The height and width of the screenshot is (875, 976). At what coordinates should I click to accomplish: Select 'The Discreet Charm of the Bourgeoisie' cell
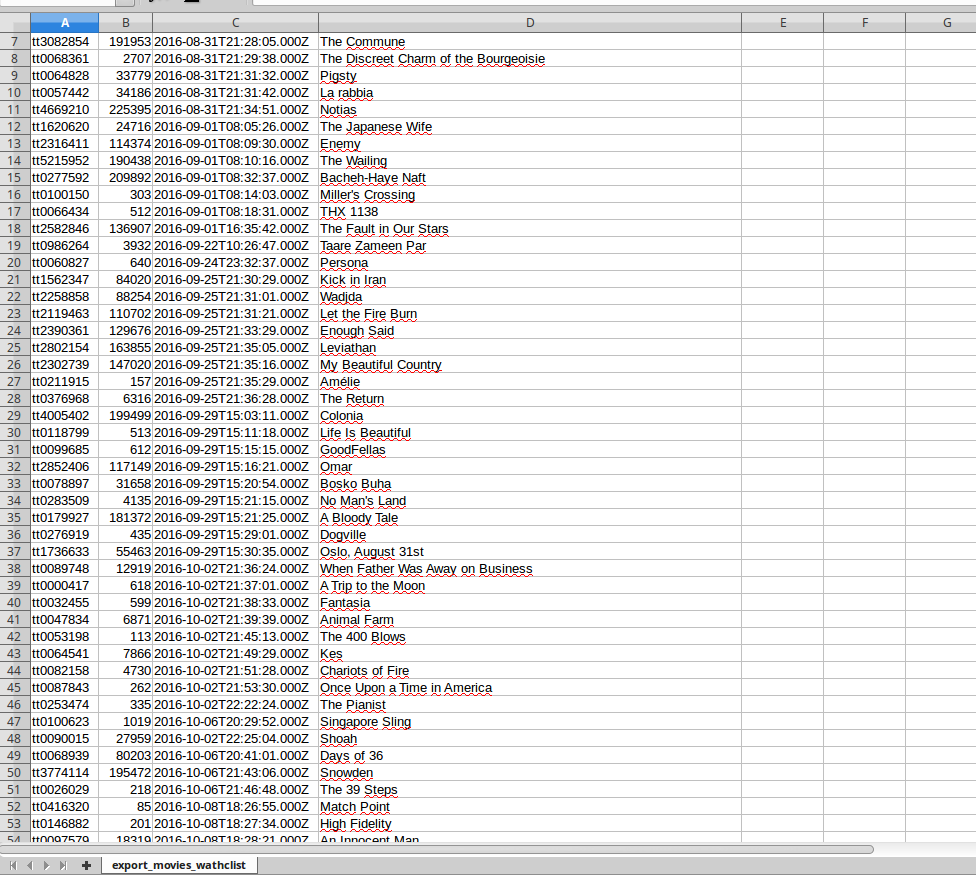pyautogui.click(x=530, y=58)
